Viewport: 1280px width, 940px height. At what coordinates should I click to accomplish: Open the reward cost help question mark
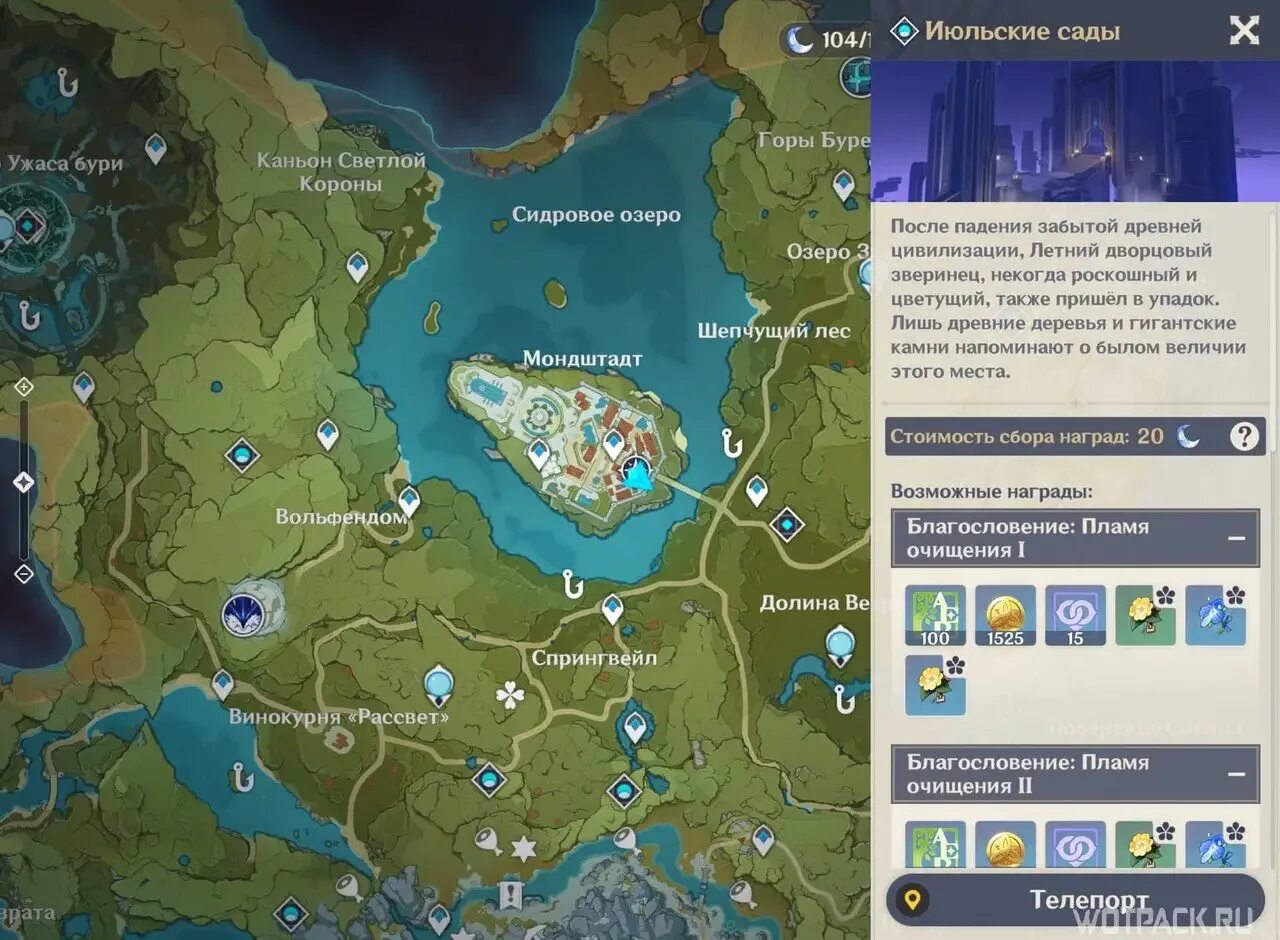(x=1244, y=436)
